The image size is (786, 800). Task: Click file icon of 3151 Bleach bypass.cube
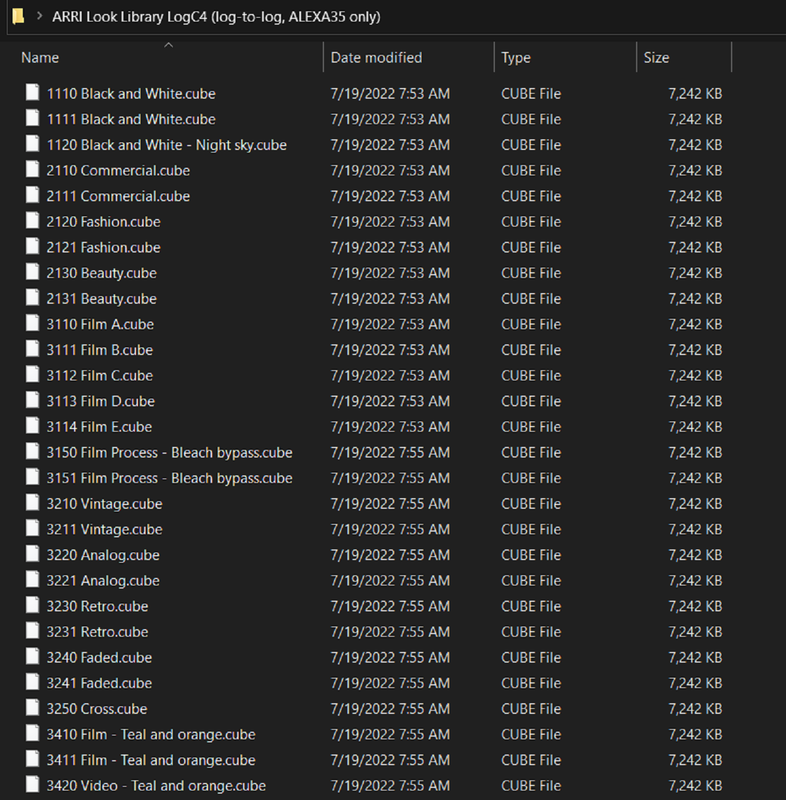[33, 477]
